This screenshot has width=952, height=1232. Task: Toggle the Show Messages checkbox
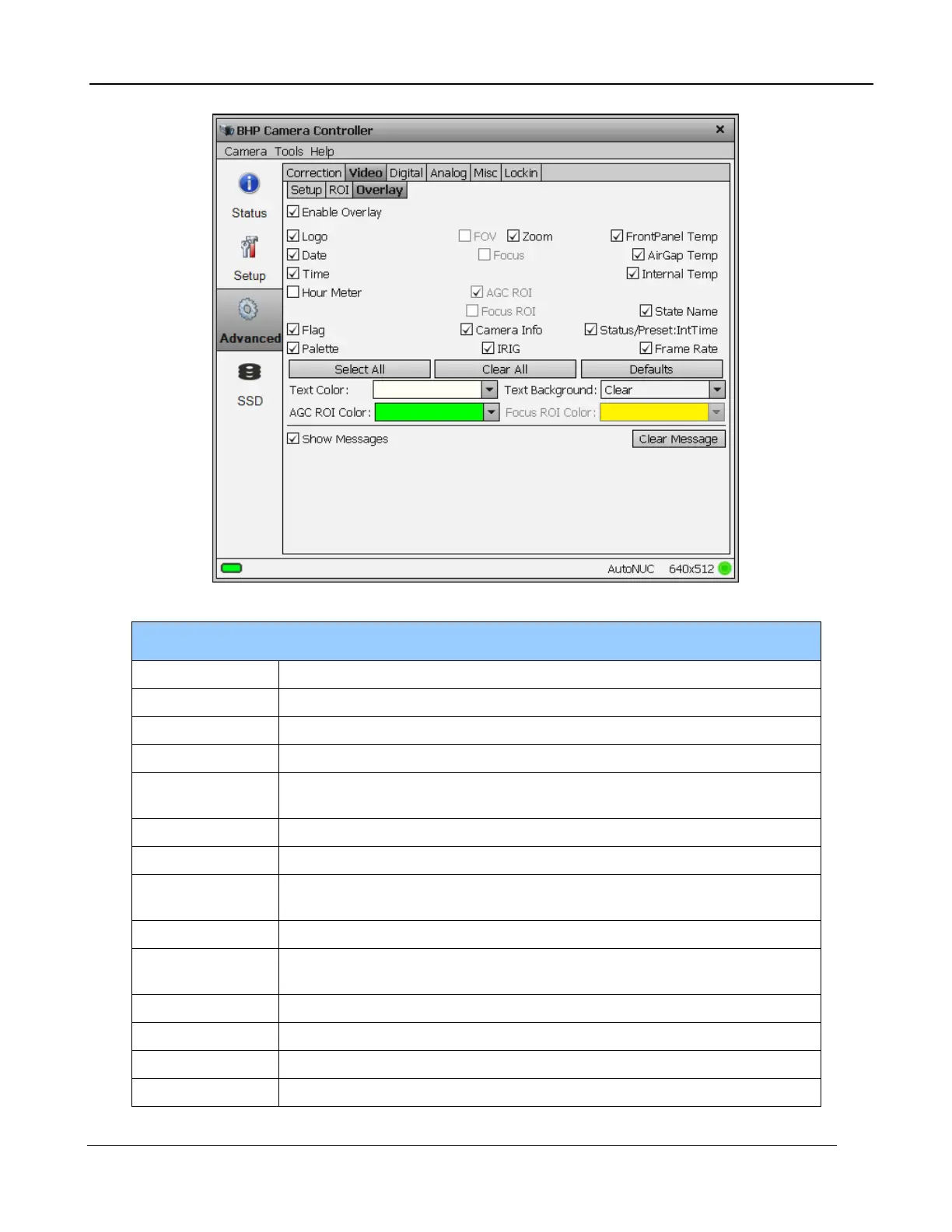(x=293, y=438)
